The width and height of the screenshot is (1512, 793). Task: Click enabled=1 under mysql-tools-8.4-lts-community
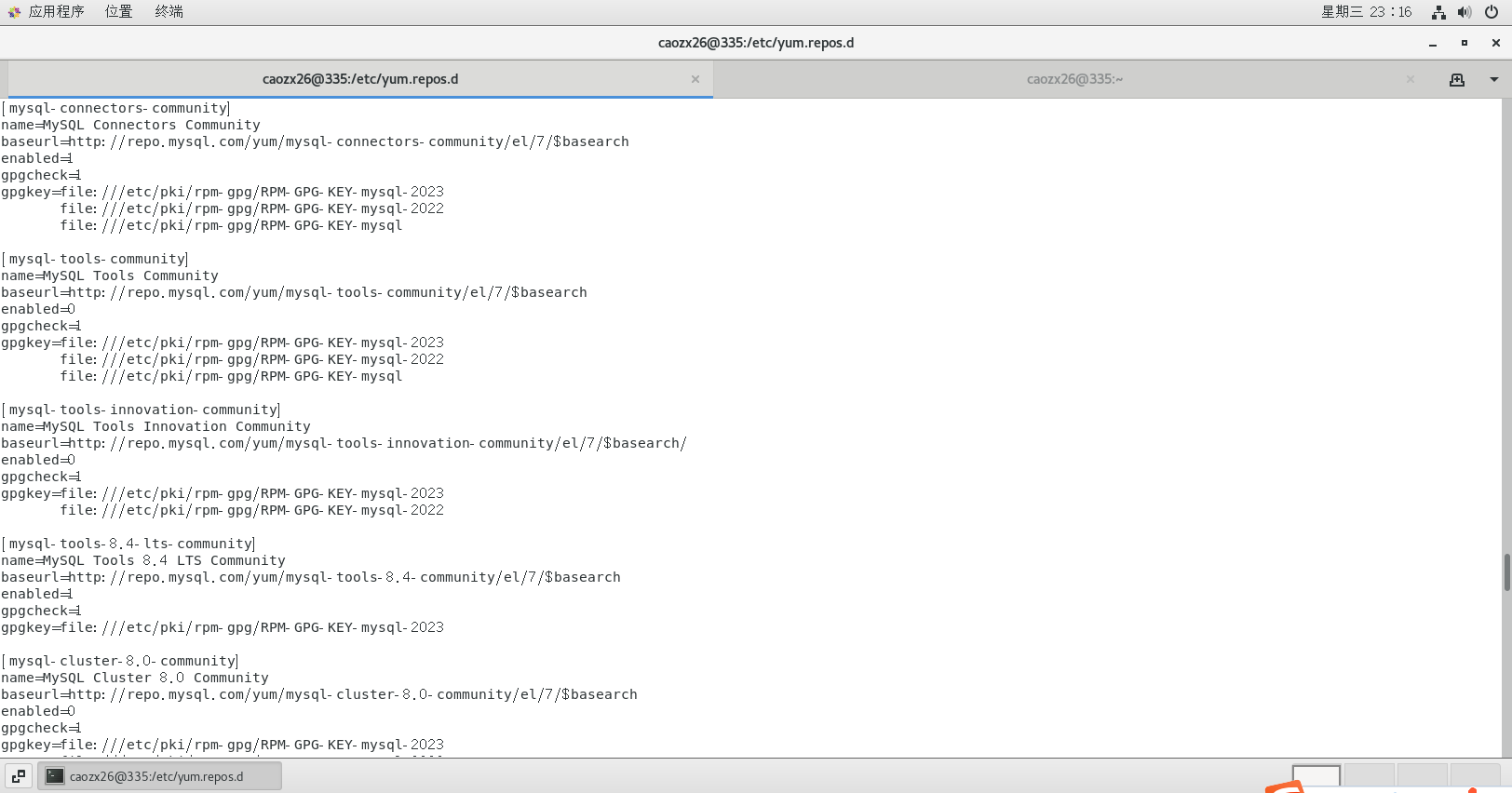37,594
